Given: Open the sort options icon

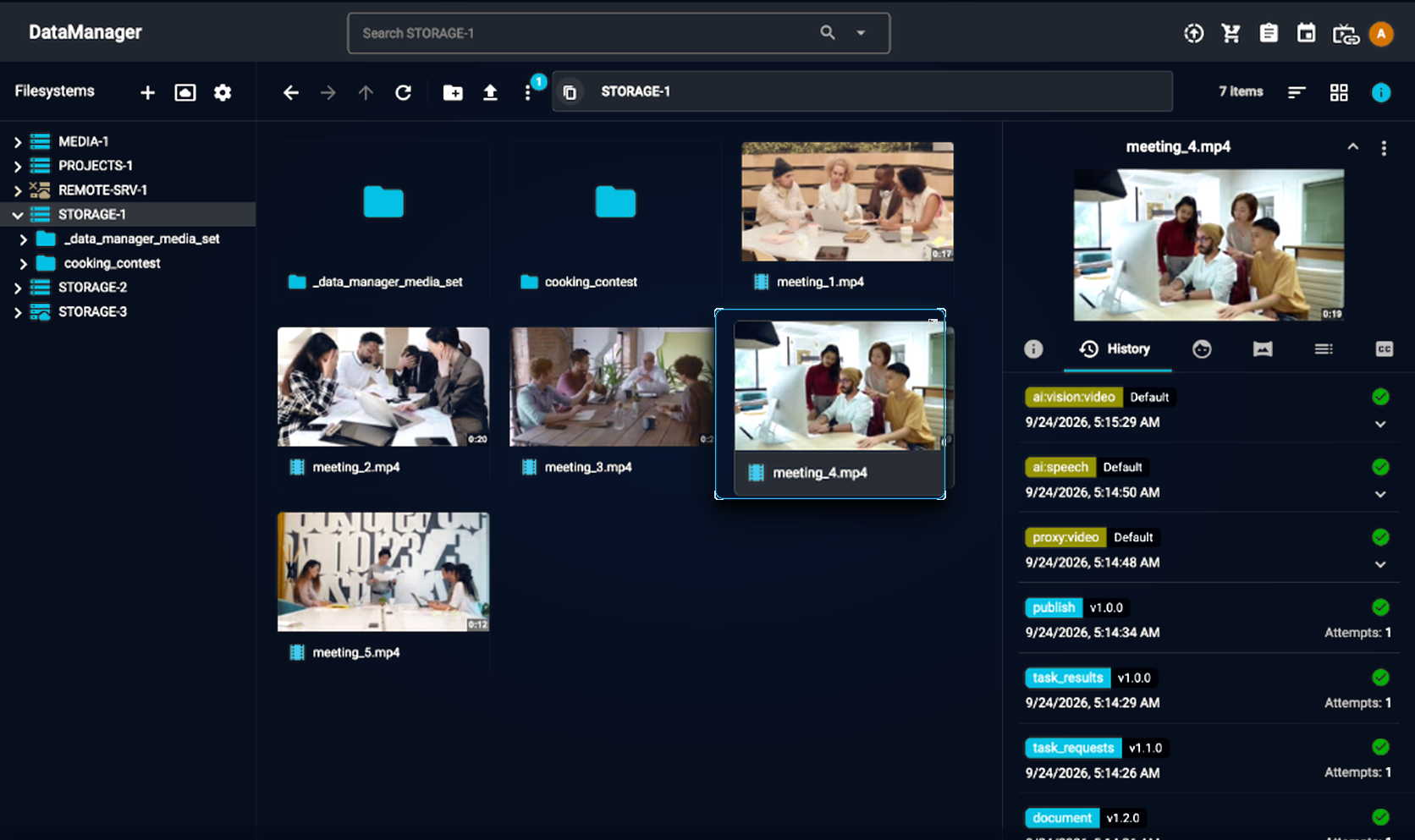Looking at the screenshot, I should [1297, 92].
